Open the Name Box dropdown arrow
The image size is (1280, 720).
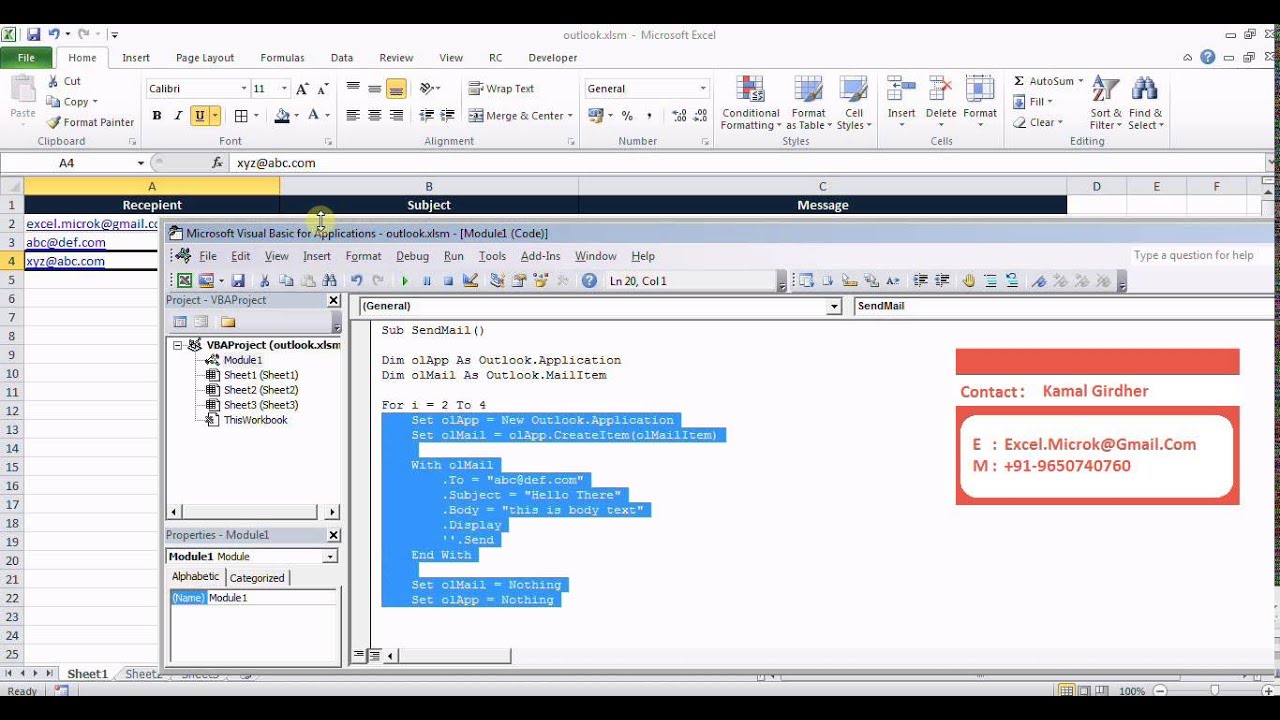point(141,163)
